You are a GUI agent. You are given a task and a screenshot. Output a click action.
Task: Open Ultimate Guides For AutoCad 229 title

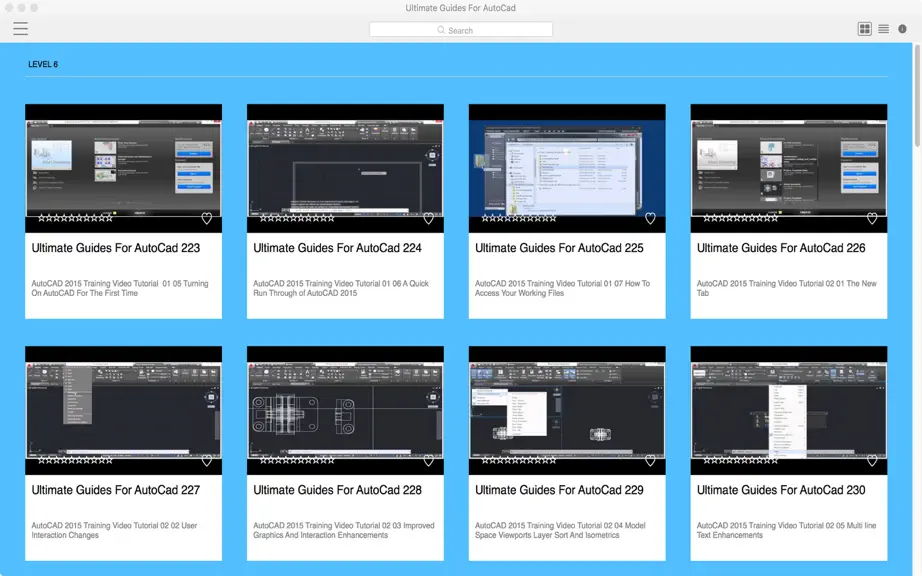click(559, 490)
